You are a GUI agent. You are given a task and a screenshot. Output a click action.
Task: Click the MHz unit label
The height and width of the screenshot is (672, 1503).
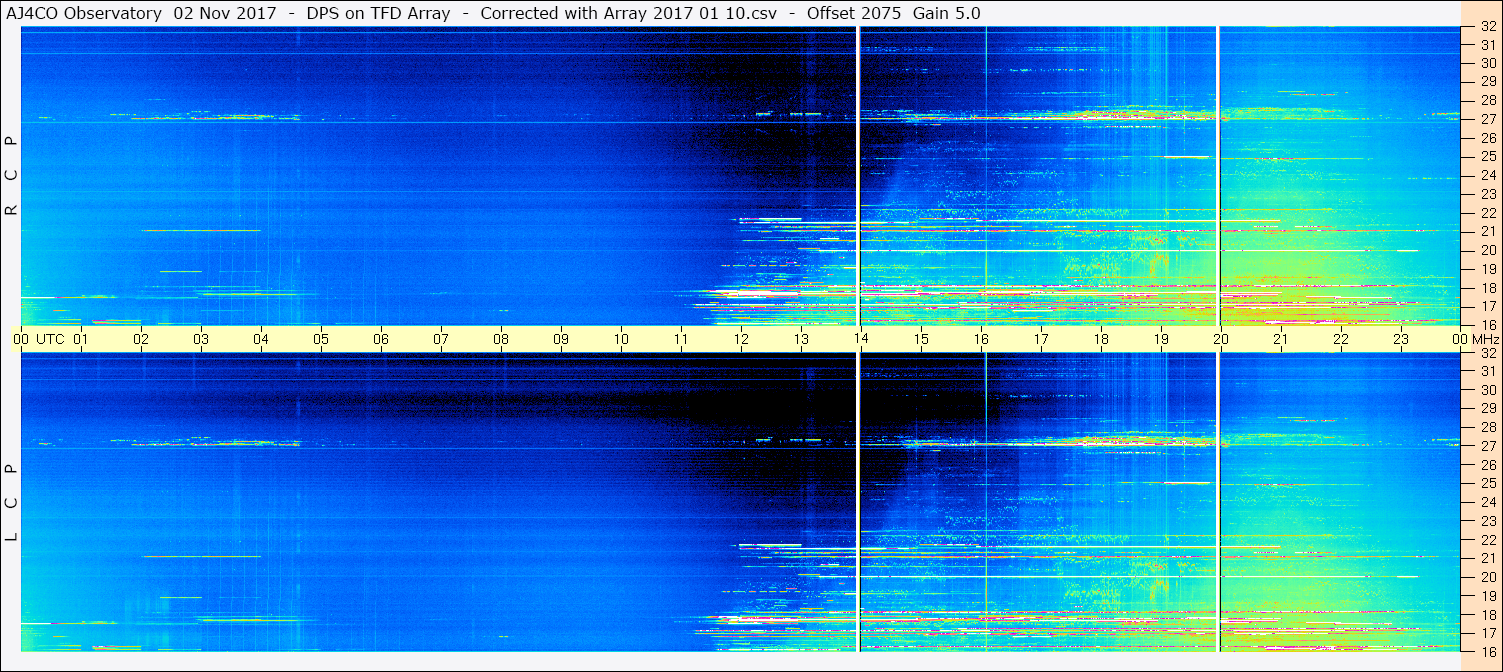[1485, 339]
